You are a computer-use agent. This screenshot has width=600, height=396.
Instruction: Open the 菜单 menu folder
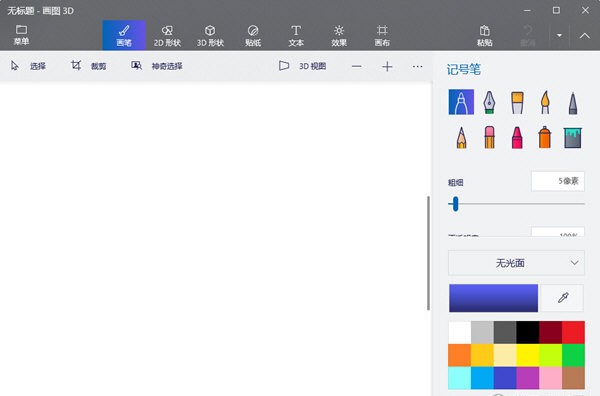click(21, 35)
